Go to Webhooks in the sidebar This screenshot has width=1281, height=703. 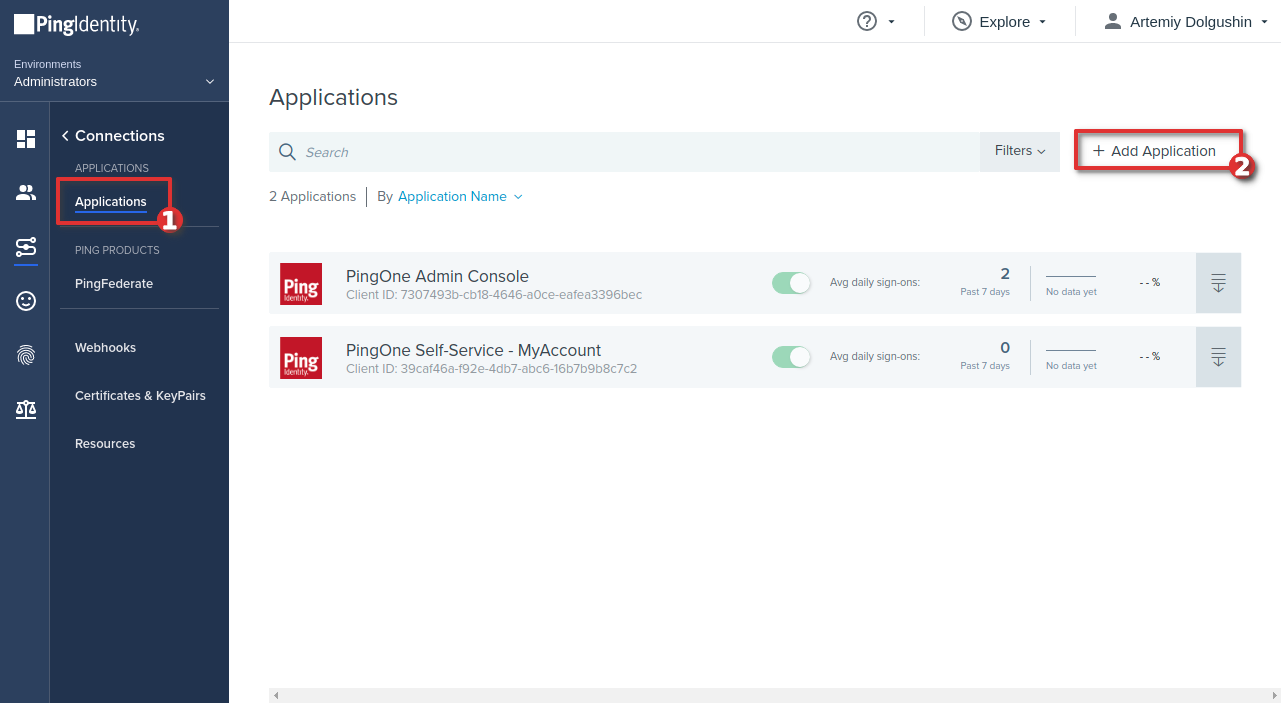pyautogui.click(x=105, y=348)
